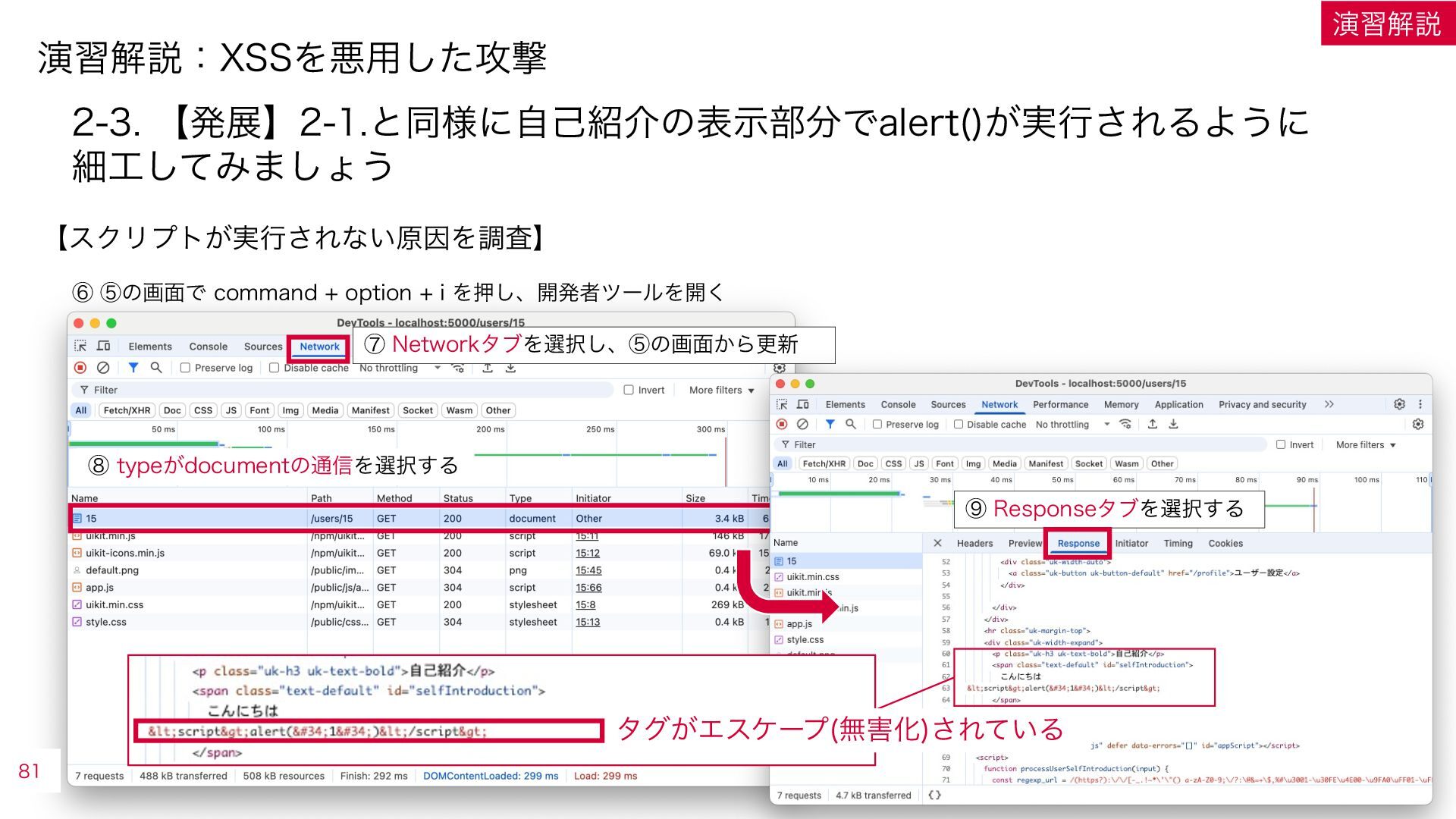The image size is (1456, 819).
Task: Open network conditions icon in back DevTools window
Action: pos(458,368)
